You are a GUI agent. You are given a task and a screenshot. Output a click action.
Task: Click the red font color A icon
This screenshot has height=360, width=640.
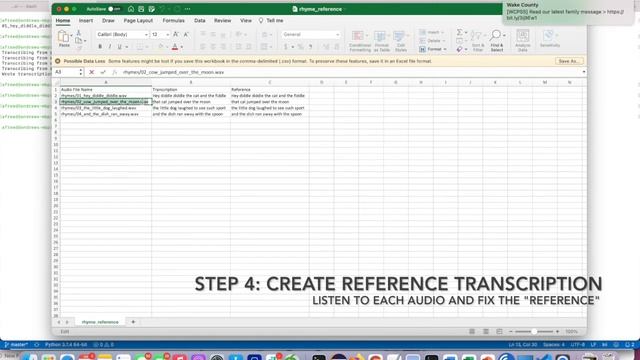click(x=175, y=47)
